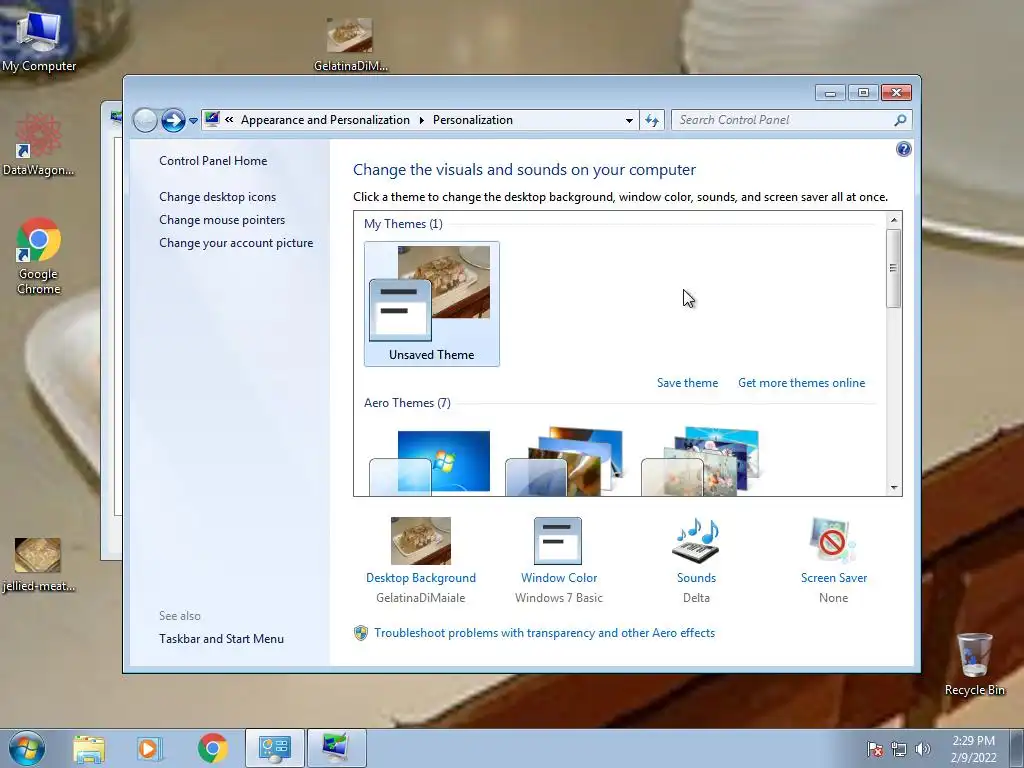The width and height of the screenshot is (1024, 768).
Task: Open Desktop Background text link
Action: [x=421, y=578]
